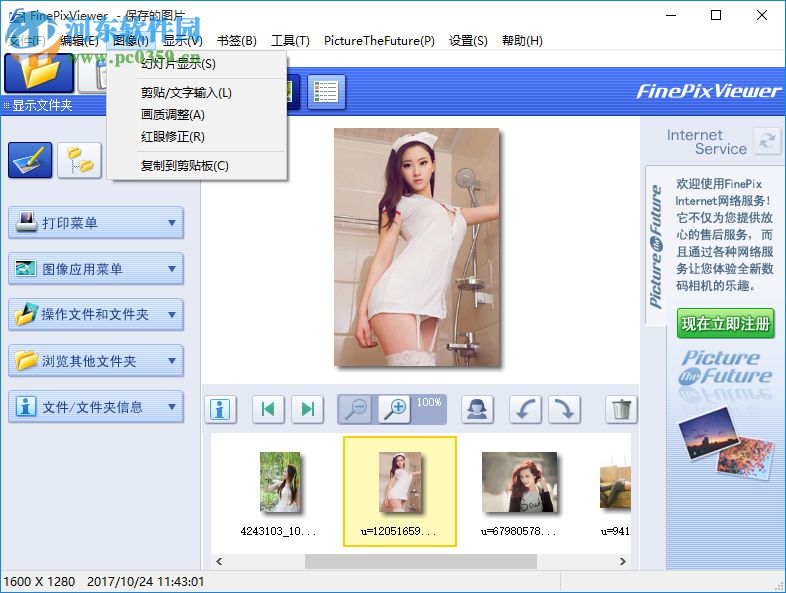
Task: Expand the 打印菜单 dropdown arrow
Action: click(172, 223)
